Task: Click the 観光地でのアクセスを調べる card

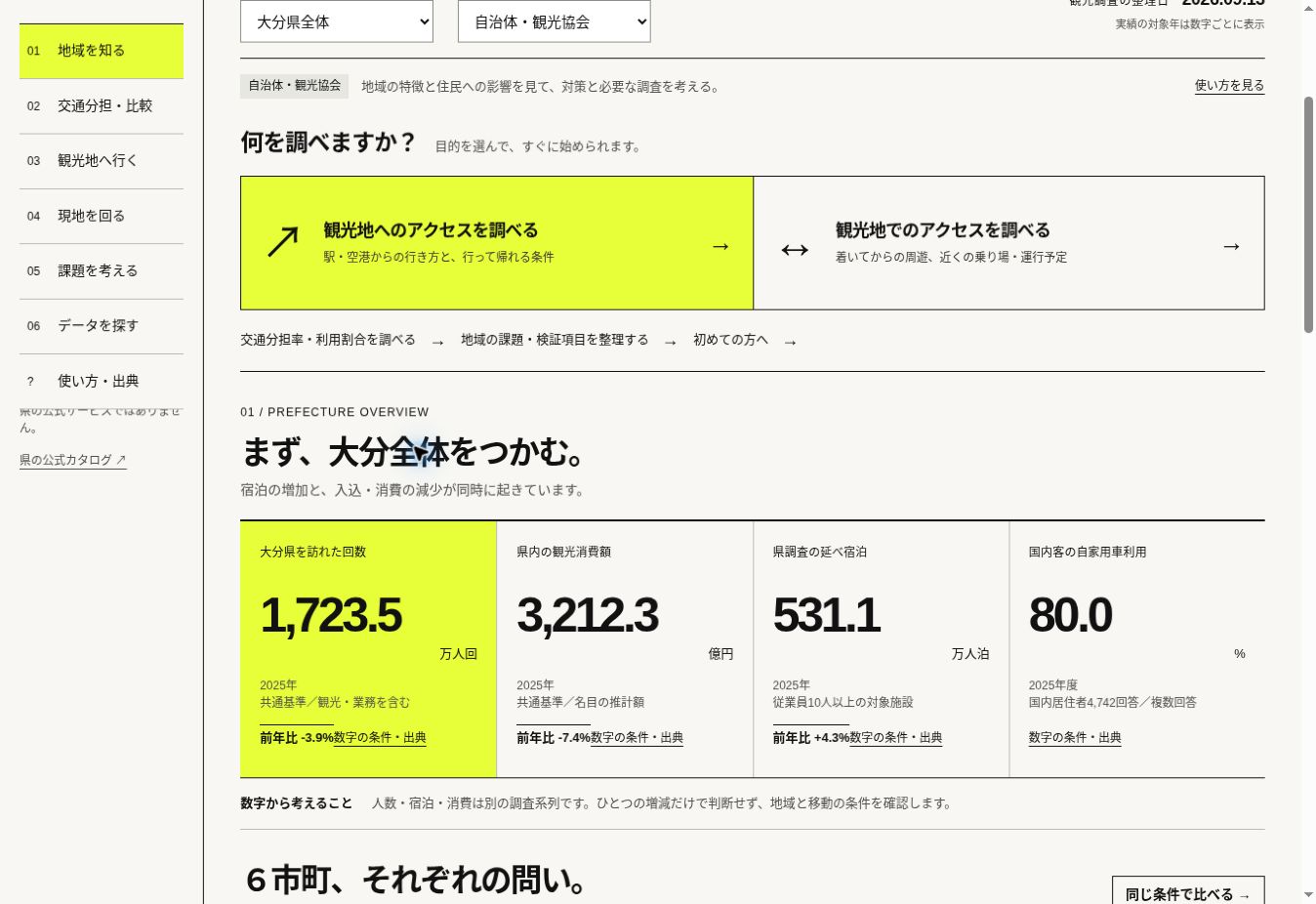Action: [x=1008, y=243]
